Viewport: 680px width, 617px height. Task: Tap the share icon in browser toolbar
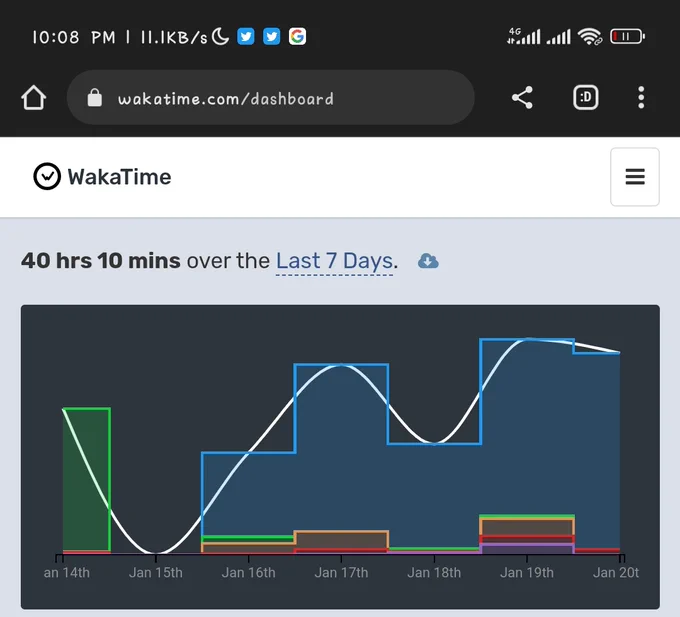[x=522, y=98]
